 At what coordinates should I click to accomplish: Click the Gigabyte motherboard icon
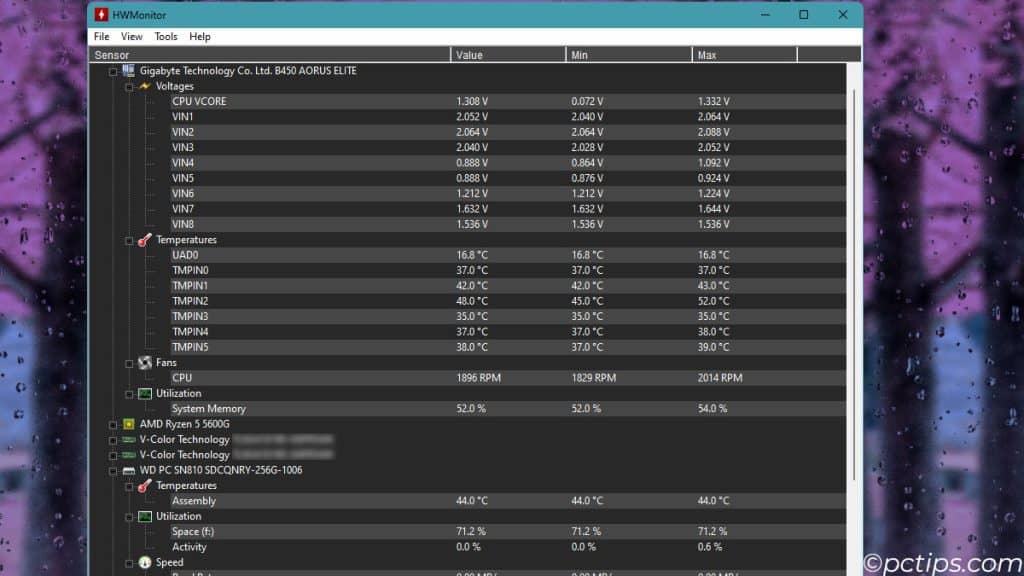[x=128, y=71]
